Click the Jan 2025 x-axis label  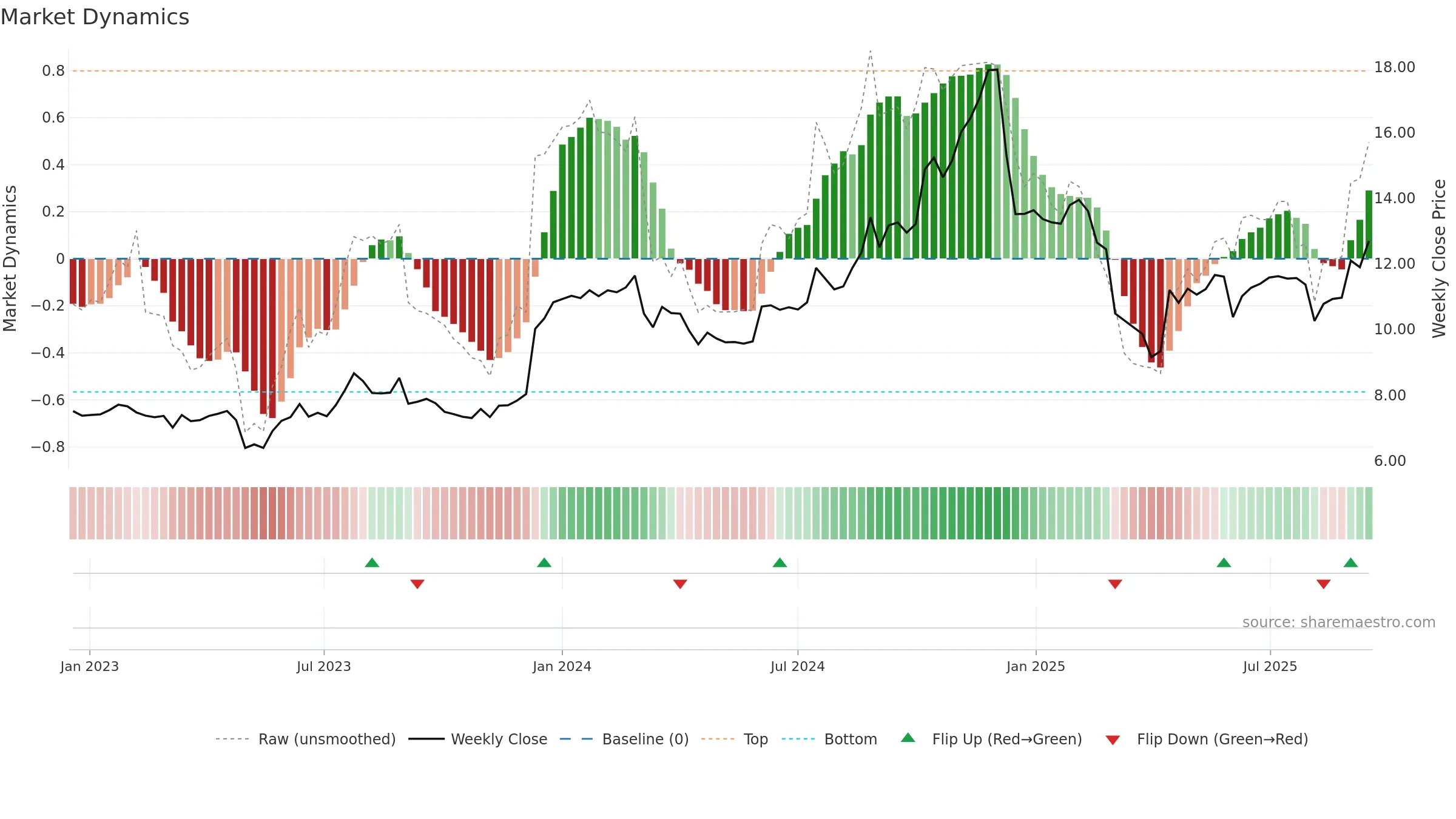[x=1036, y=666]
